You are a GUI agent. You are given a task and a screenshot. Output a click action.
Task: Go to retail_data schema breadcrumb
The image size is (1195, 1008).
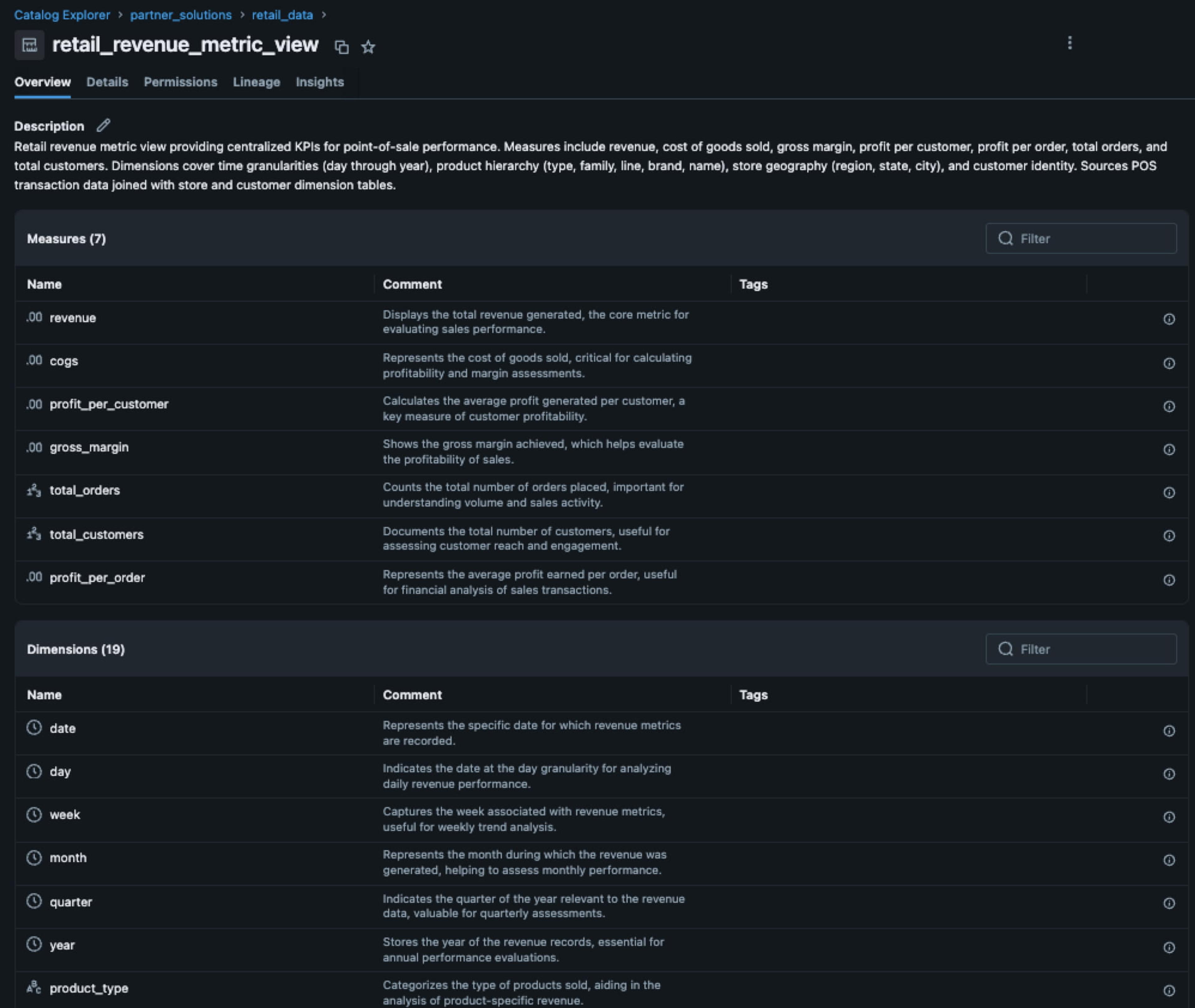coord(282,15)
